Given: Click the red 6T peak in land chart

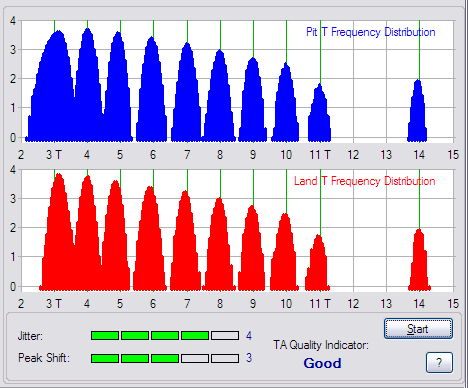Looking at the screenshot, I should pos(150,238).
